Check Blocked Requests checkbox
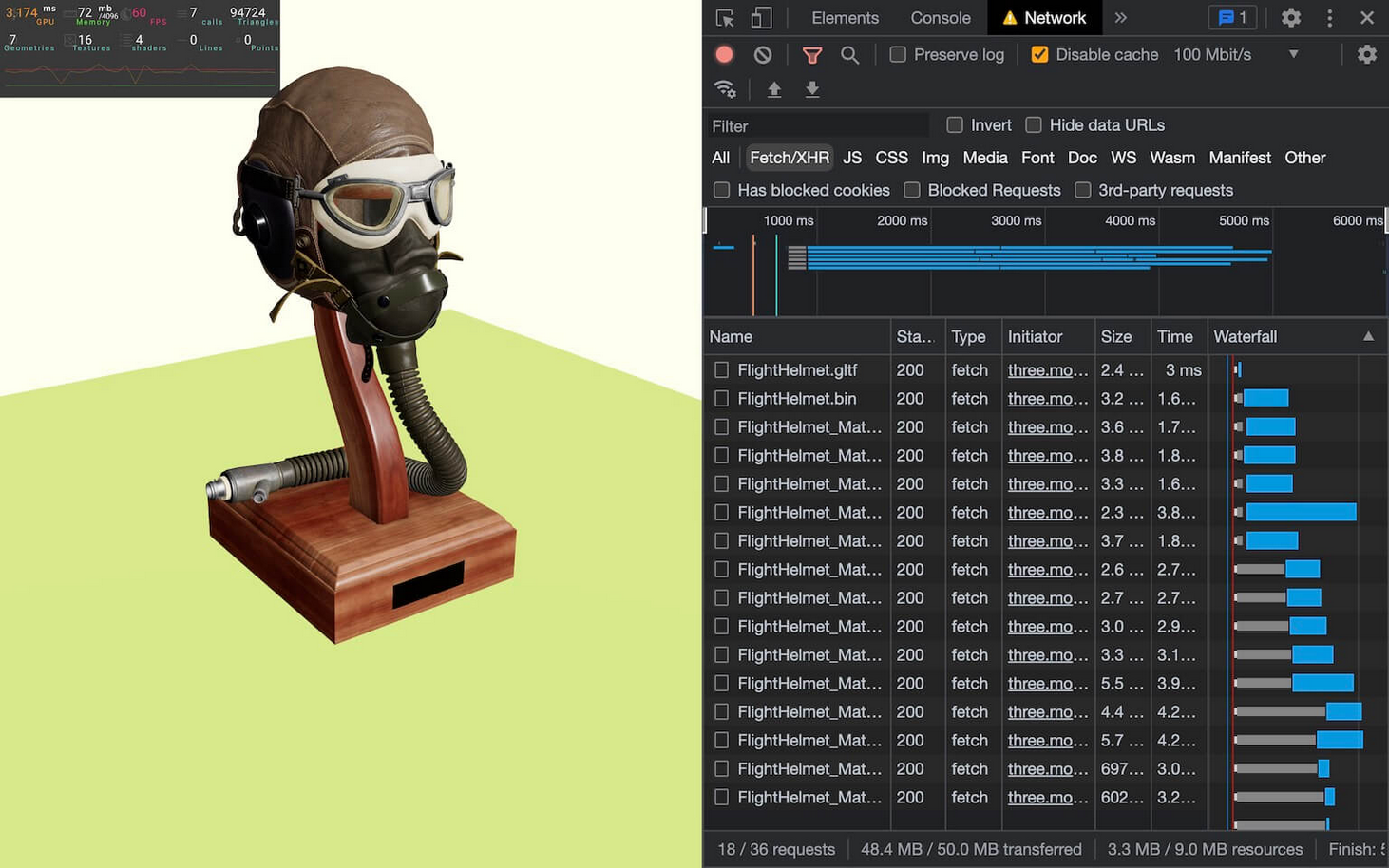The image size is (1389, 868). (912, 190)
